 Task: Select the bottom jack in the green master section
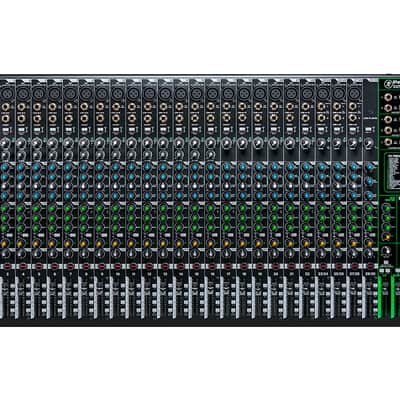387,142
